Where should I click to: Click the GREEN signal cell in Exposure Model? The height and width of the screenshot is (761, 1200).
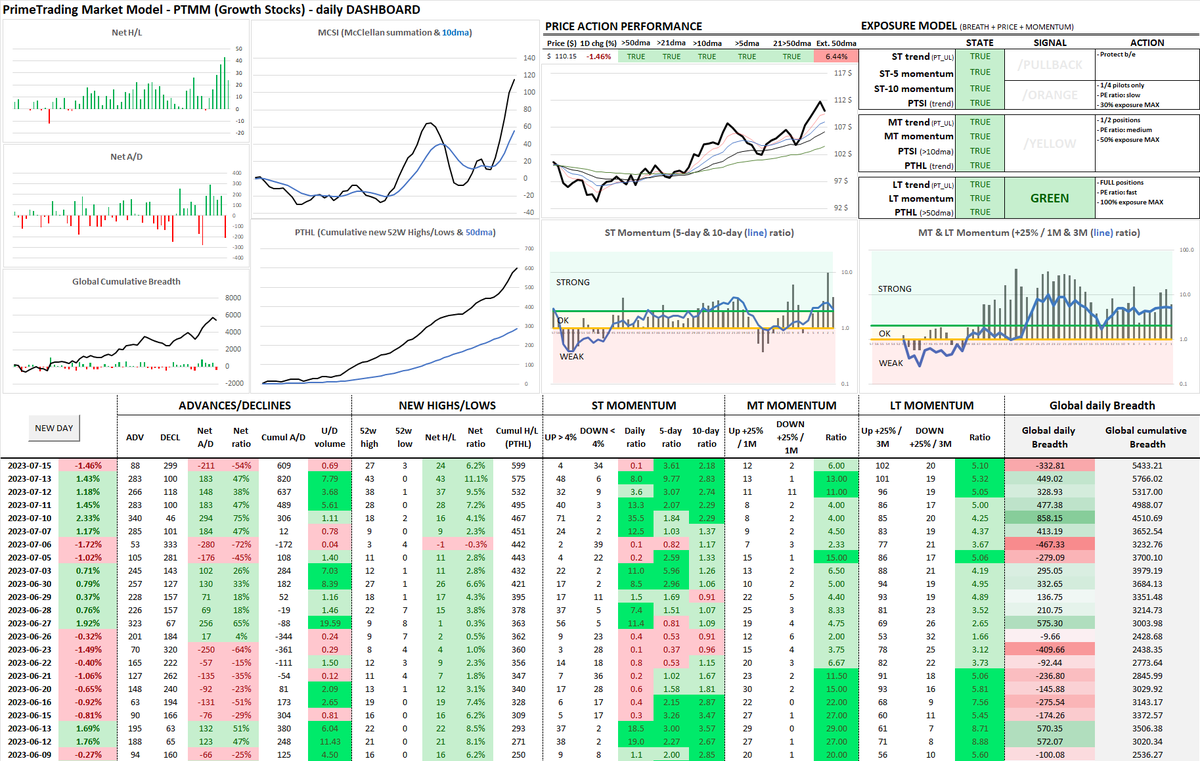pyautogui.click(x=1050, y=198)
